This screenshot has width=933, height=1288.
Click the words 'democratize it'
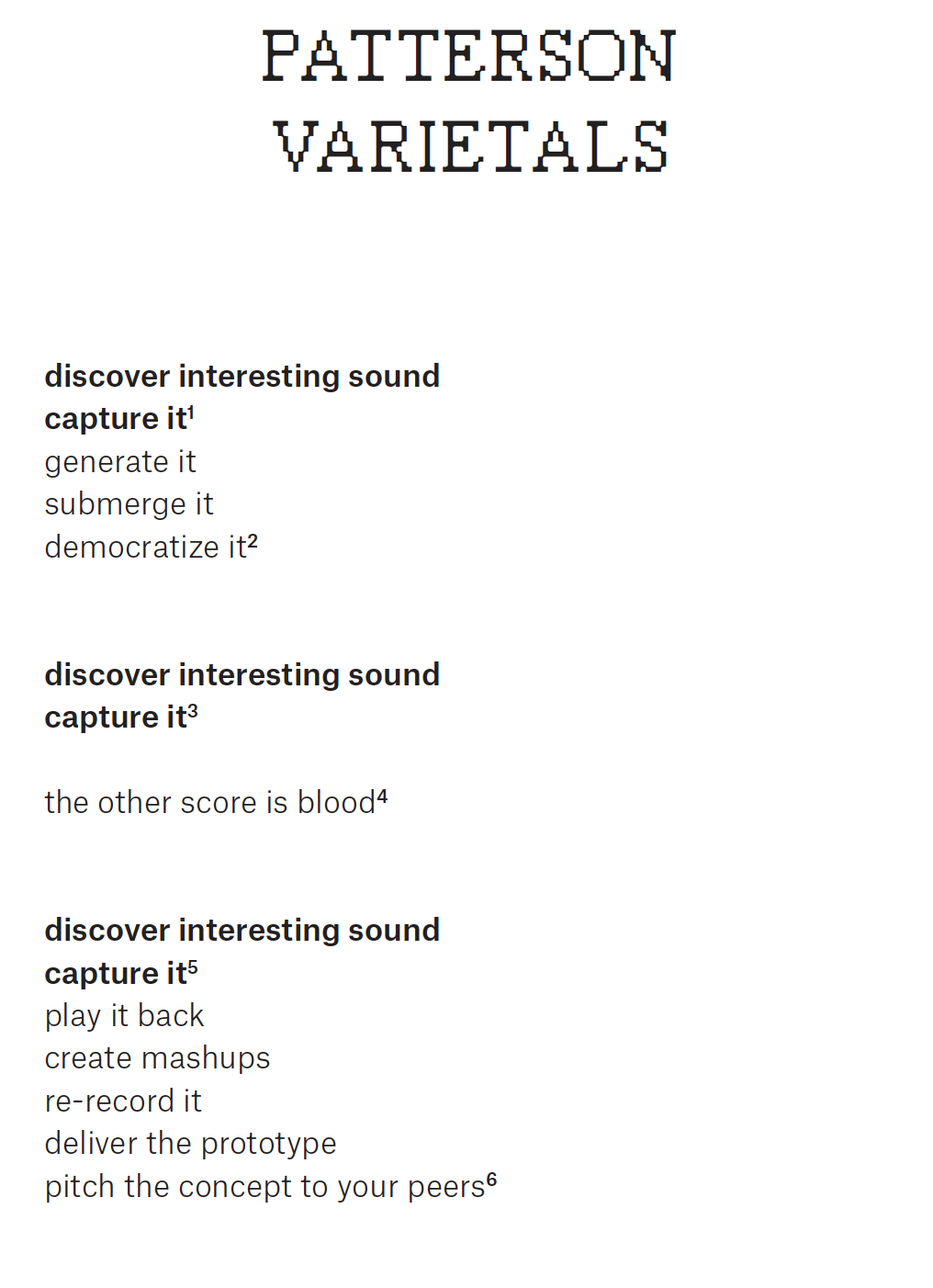[145, 548]
